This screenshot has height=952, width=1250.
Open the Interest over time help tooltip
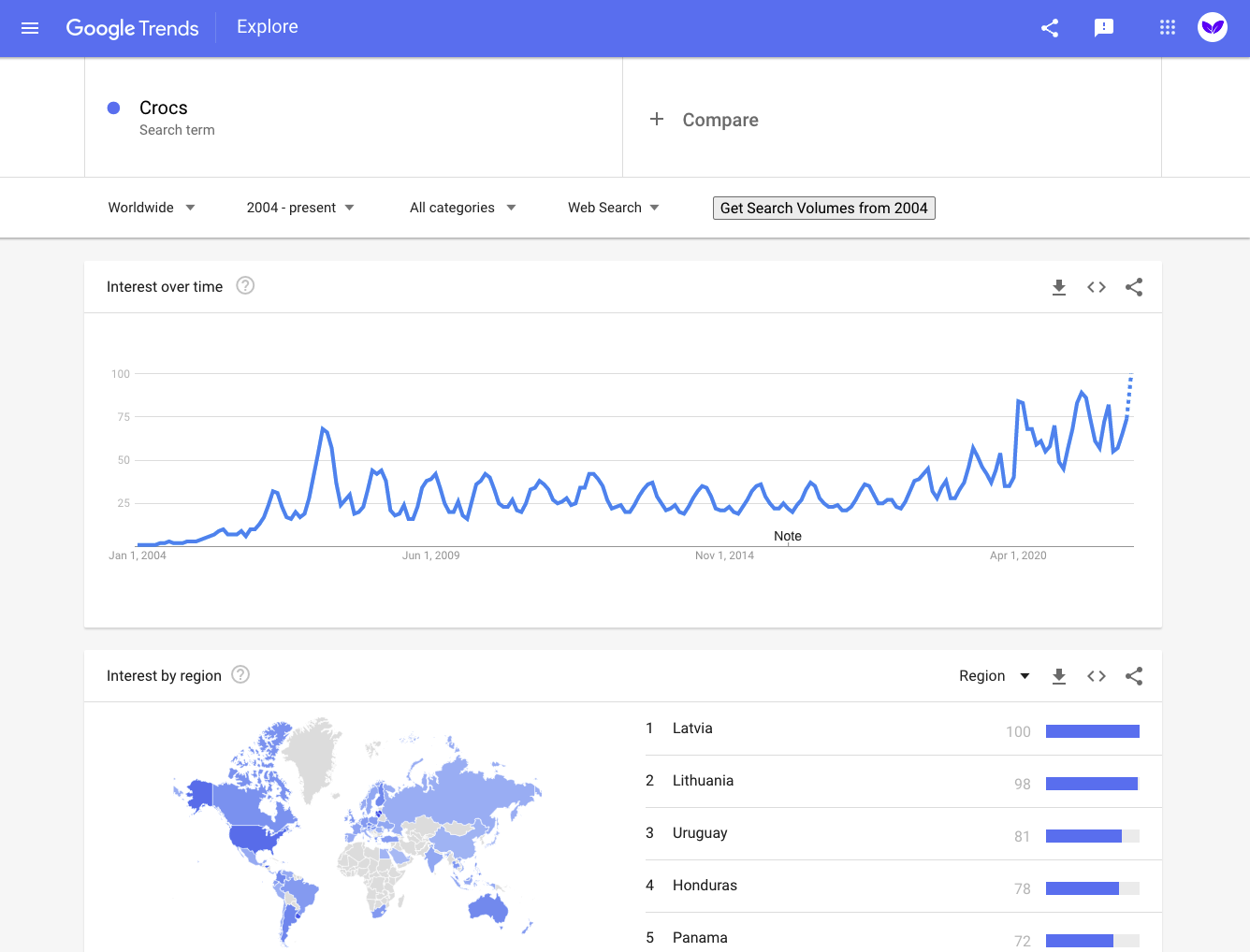(244, 285)
